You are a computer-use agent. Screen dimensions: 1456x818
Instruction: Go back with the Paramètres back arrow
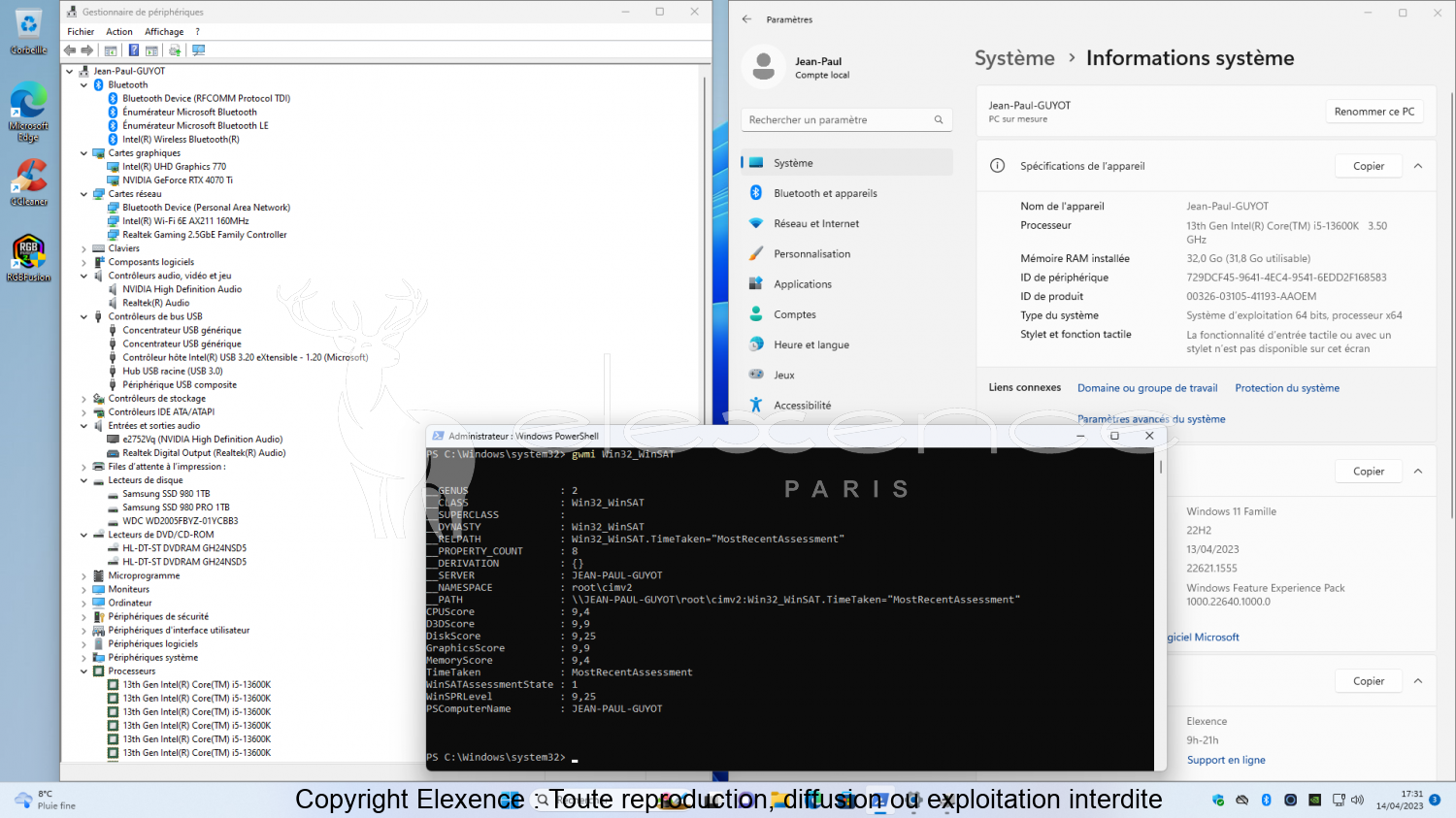click(x=746, y=19)
